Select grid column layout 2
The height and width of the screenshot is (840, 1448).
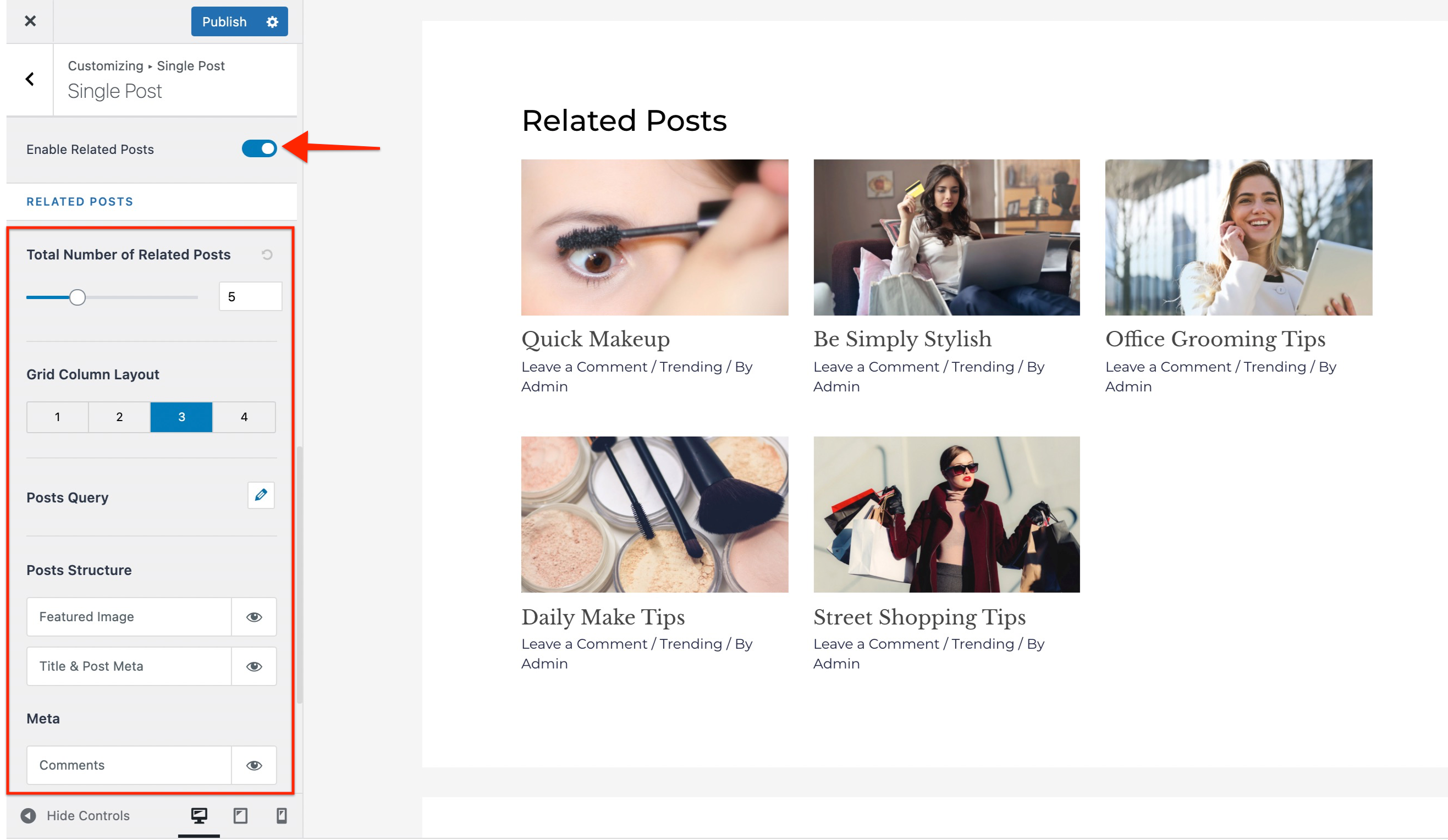click(119, 417)
